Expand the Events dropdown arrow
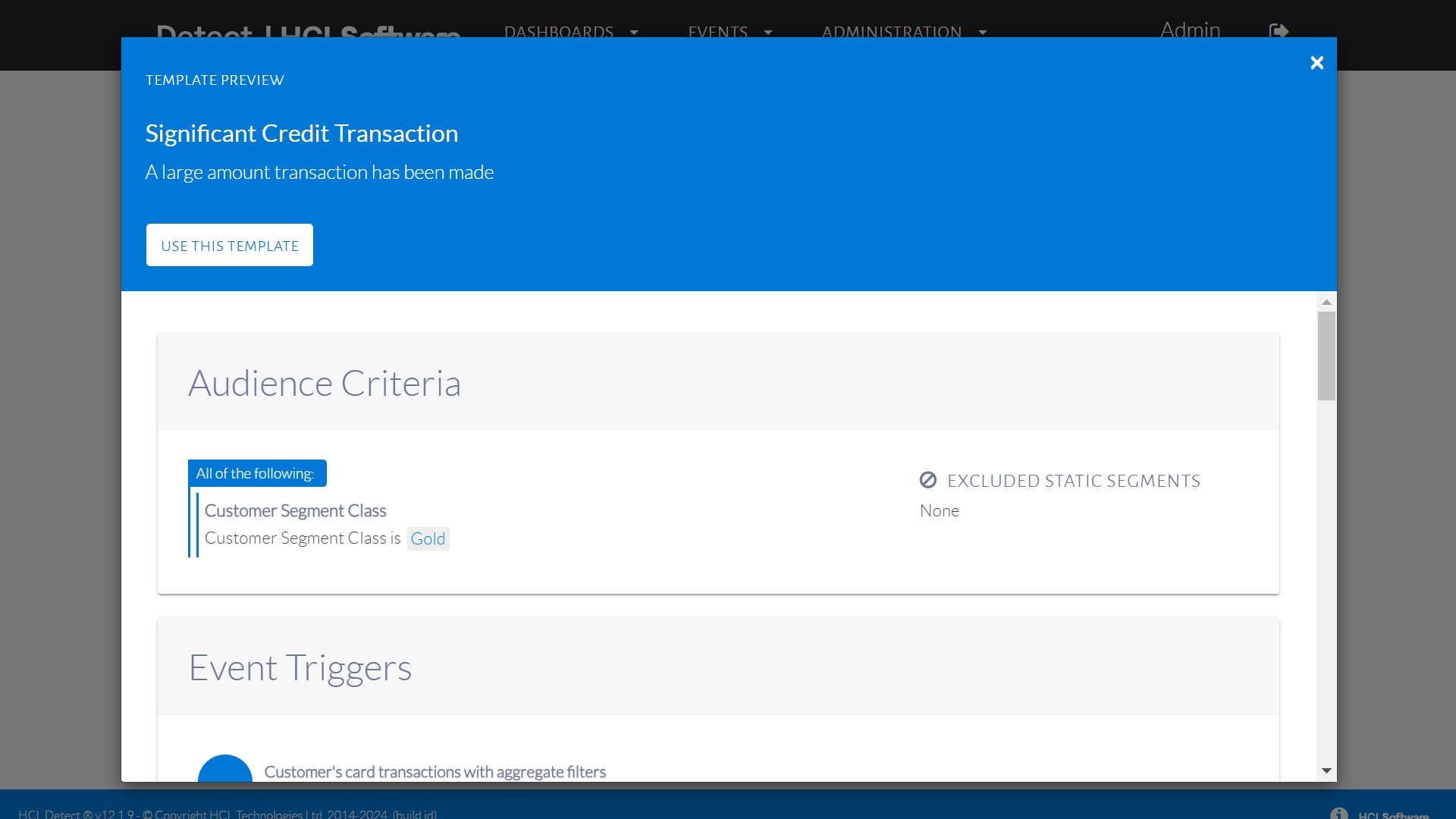1456x819 pixels. [768, 33]
